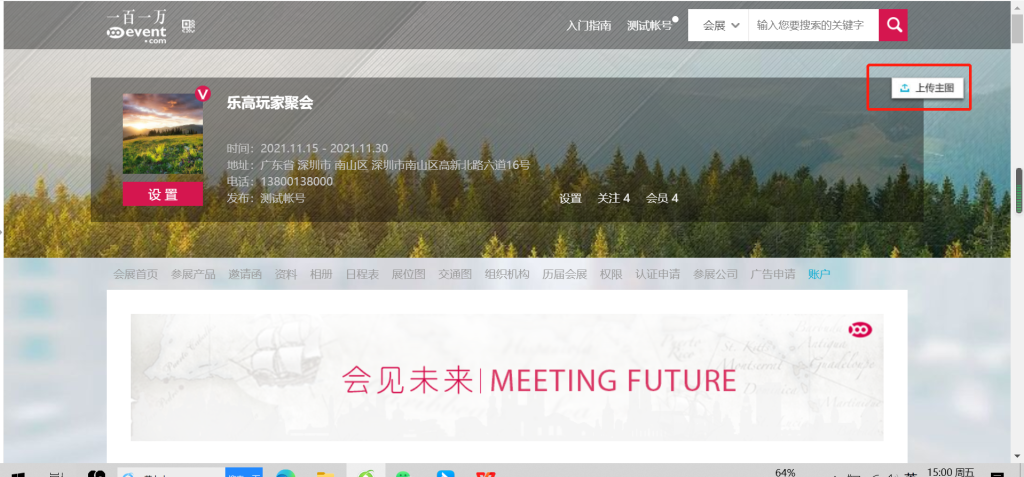The height and width of the screenshot is (477, 1024).
Task: Click the 关注 4 followers link
Action: [x=614, y=198]
